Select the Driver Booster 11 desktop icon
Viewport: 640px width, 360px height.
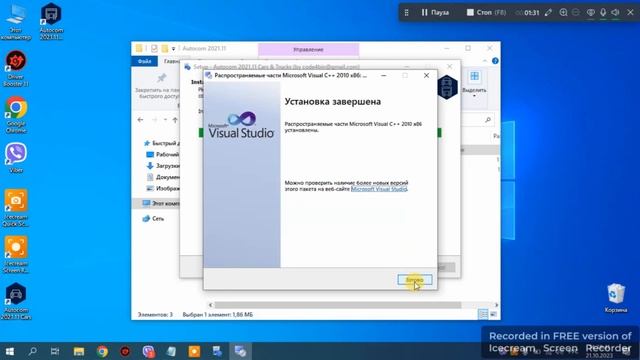16,68
